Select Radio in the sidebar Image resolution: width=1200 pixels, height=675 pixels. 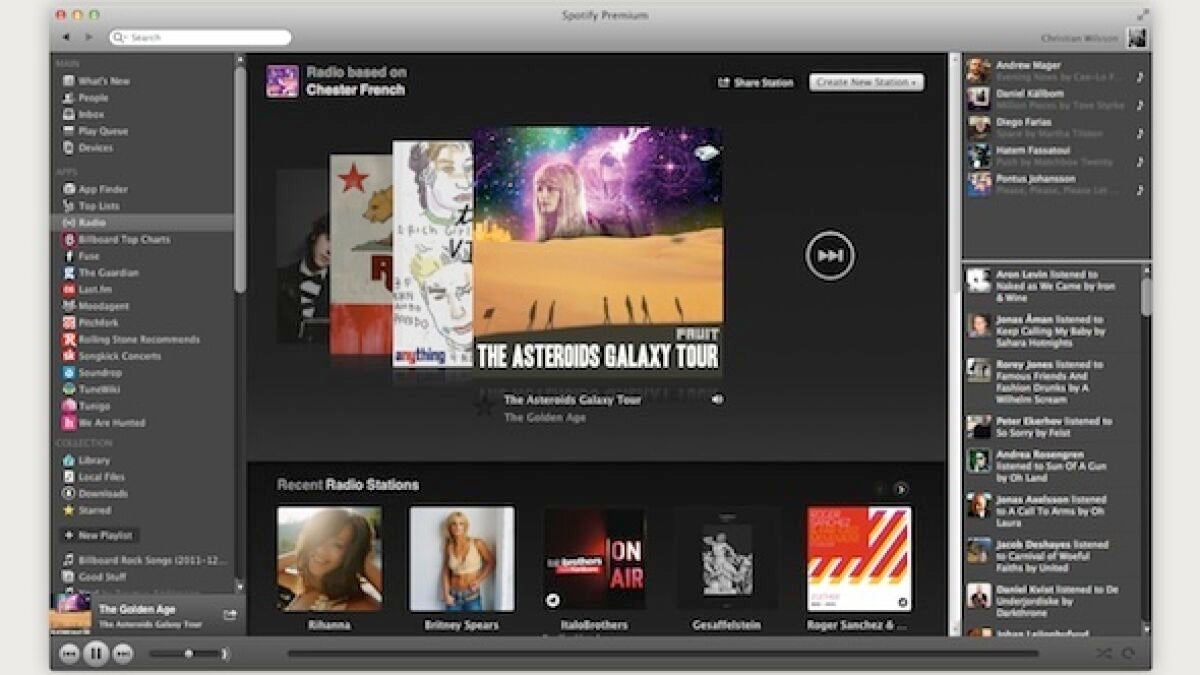(92, 223)
